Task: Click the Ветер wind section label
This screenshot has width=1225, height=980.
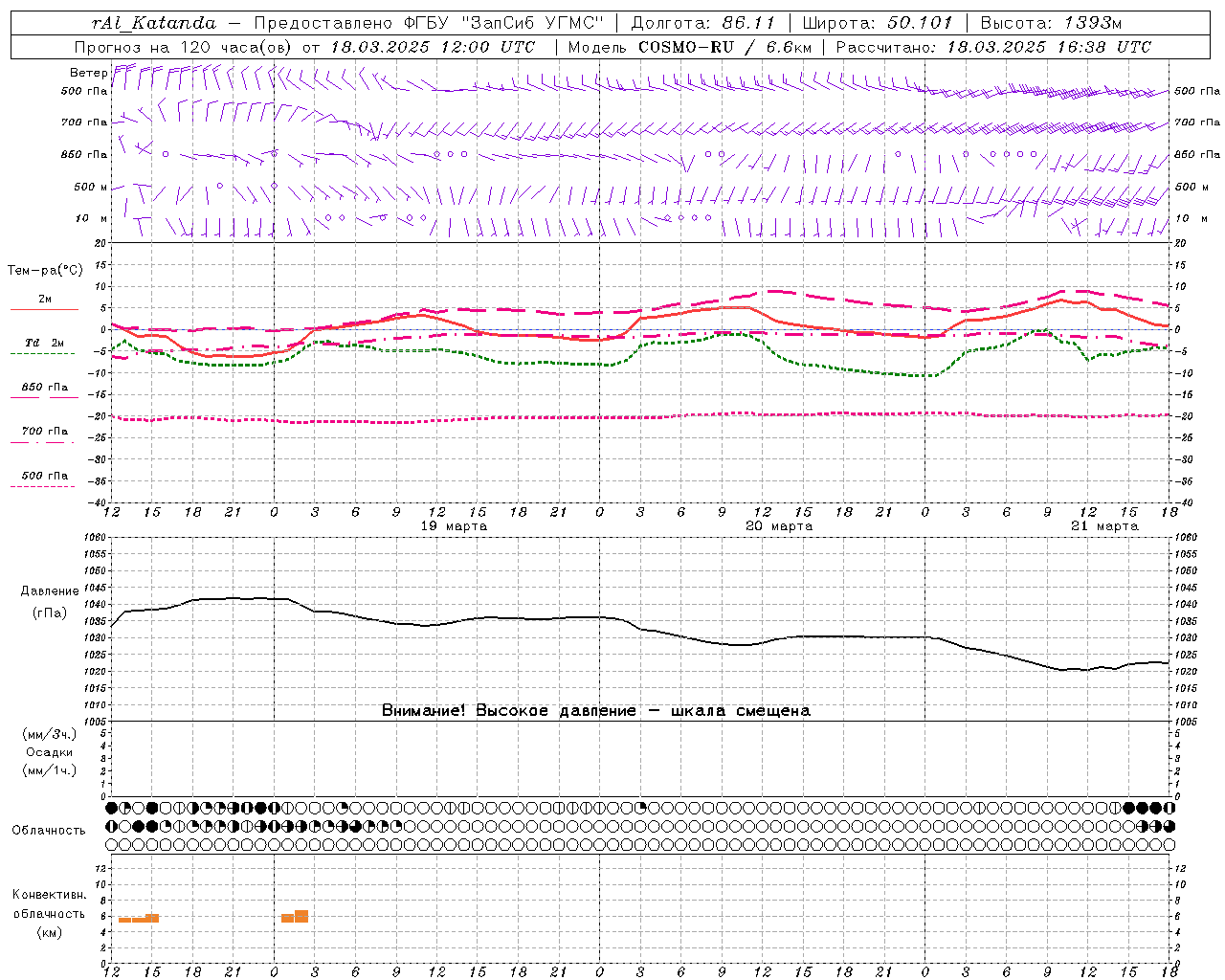Action: tap(88, 73)
